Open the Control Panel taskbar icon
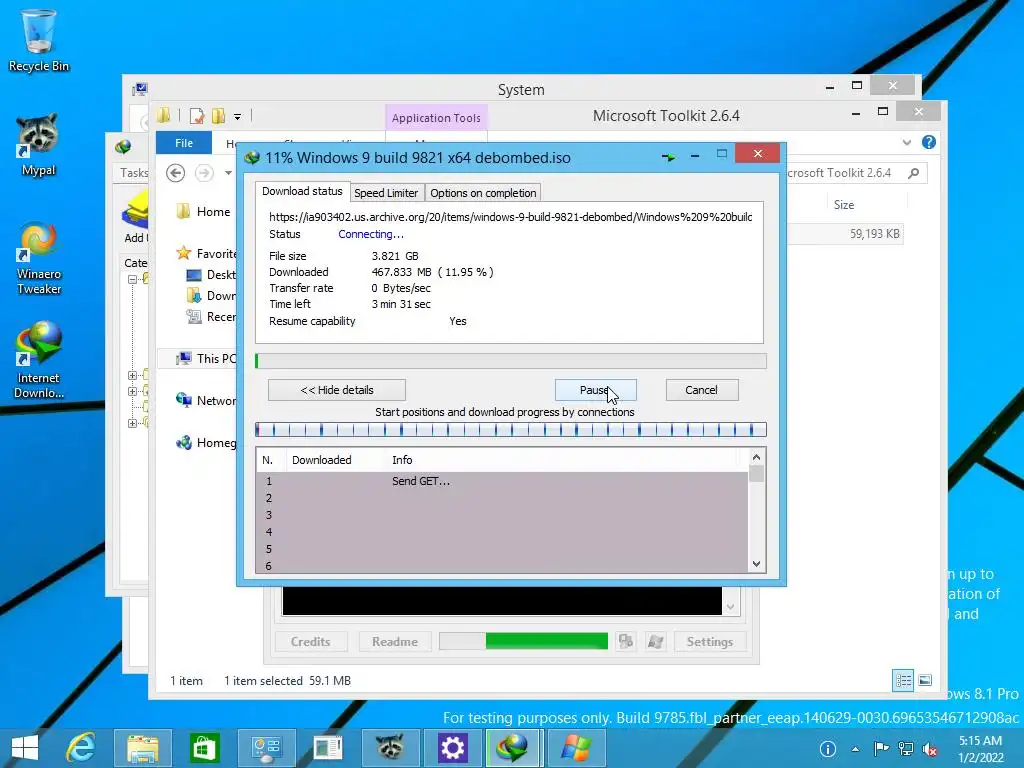The width and height of the screenshot is (1024, 768). pyautogui.click(x=266, y=748)
